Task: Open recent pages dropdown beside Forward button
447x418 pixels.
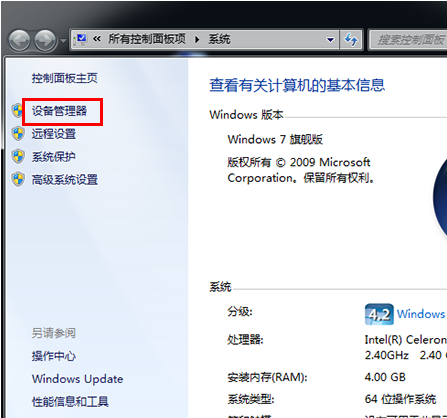Action: 63,41
